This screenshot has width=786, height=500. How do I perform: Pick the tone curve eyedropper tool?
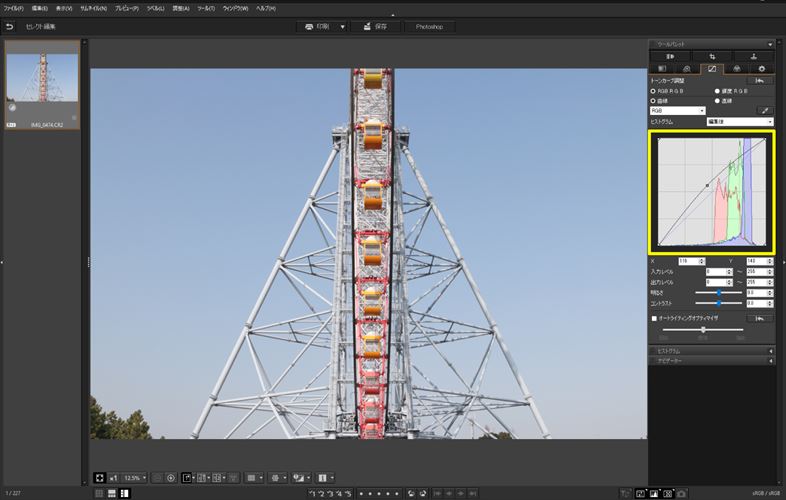(x=765, y=110)
